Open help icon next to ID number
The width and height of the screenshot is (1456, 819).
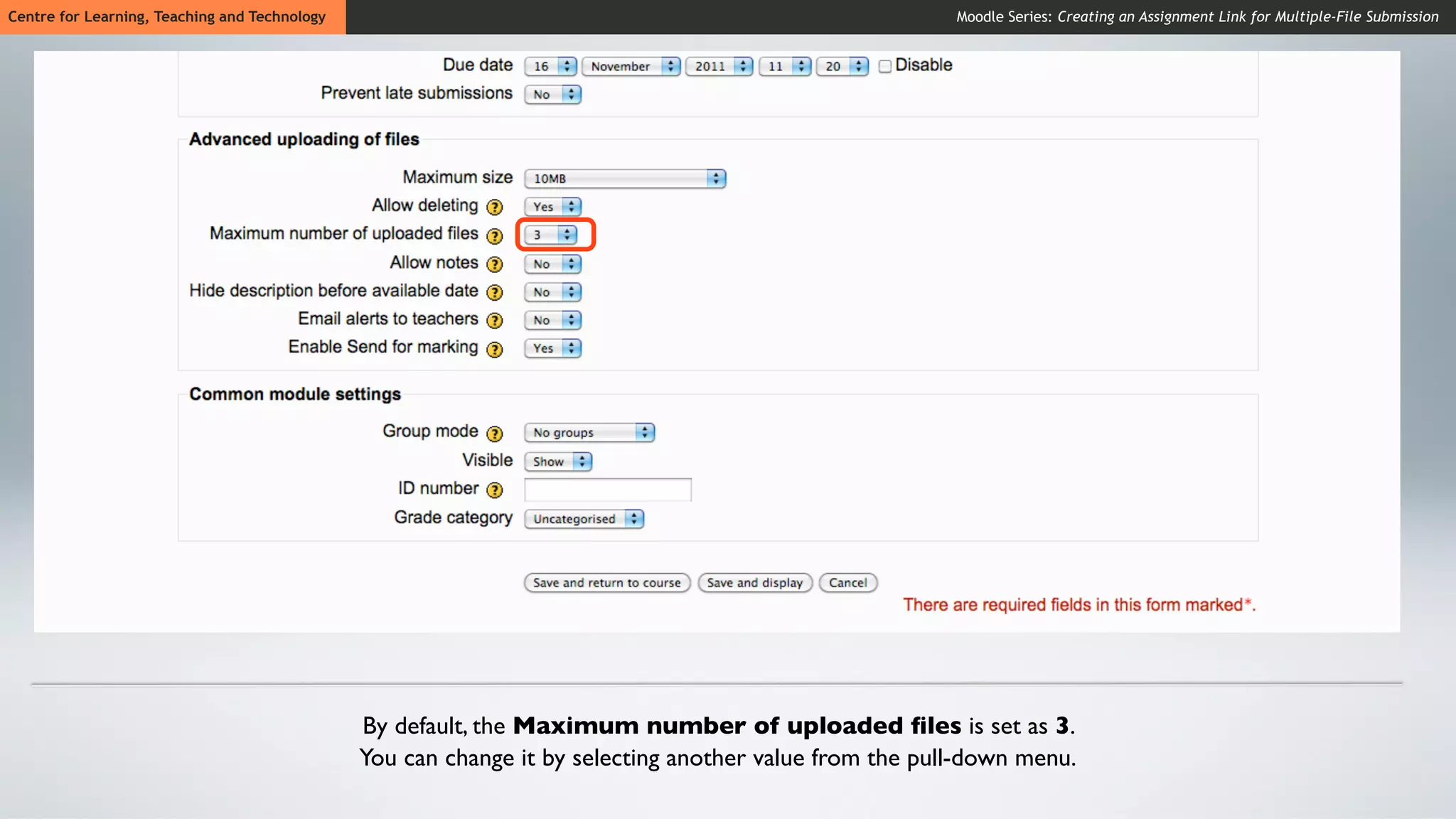(494, 490)
